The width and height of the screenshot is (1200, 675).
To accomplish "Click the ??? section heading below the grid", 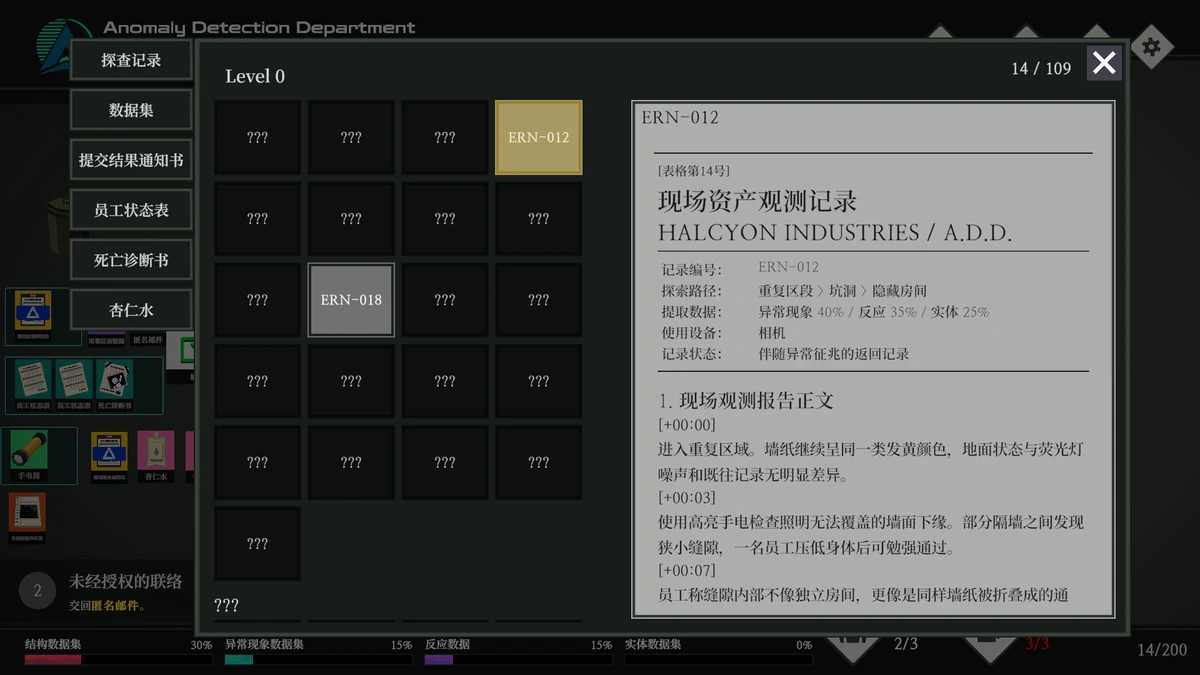I will [x=227, y=605].
